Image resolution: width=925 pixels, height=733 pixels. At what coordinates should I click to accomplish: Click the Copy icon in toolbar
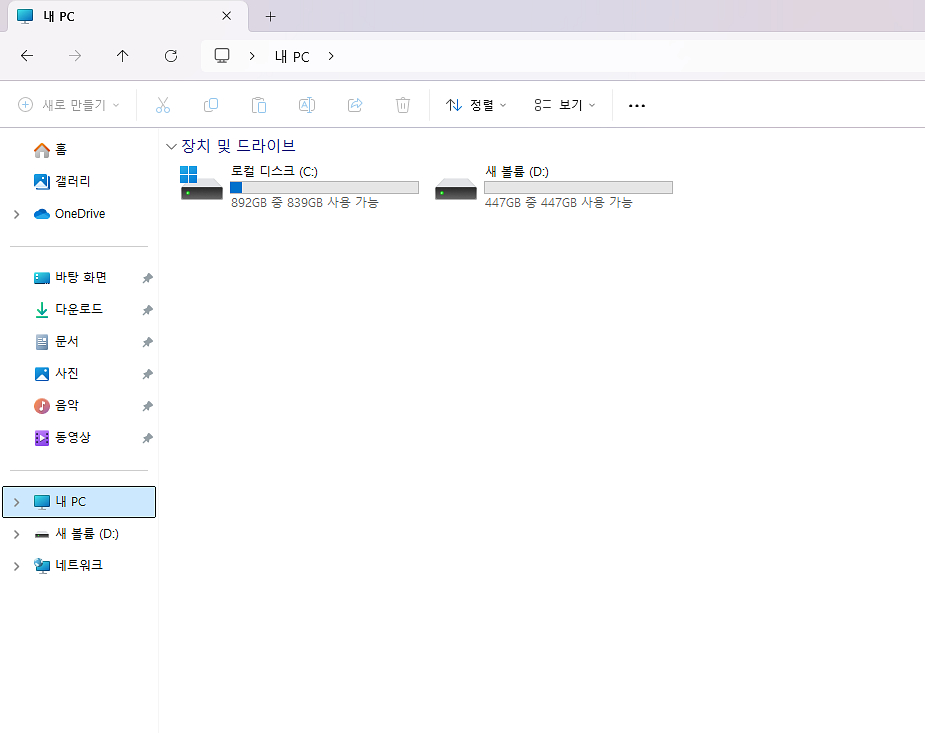coord(211,105)
